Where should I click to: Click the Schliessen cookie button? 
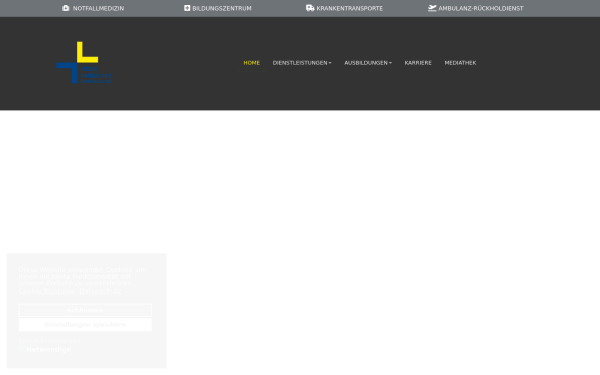point(85,310)
